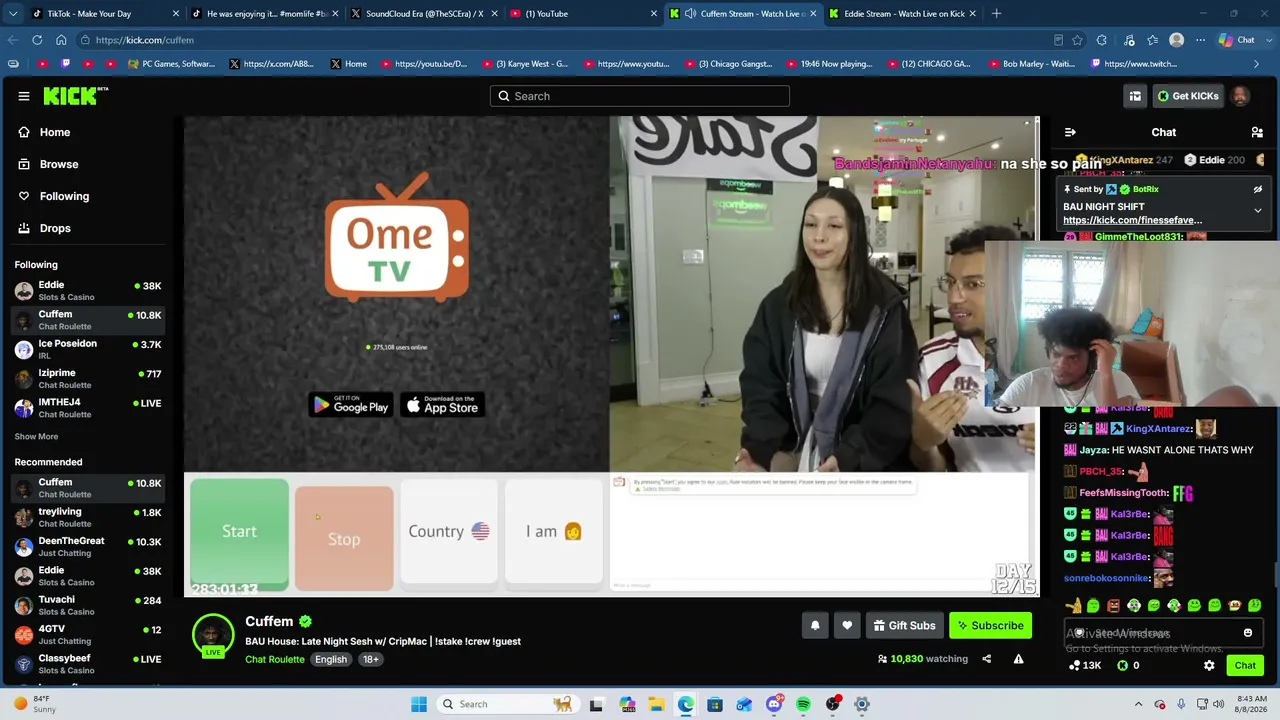The width and height of the screenshot is (1280, 720).
Task: Open DeenTheGreat in Recommended
Action: pos(88,546)
